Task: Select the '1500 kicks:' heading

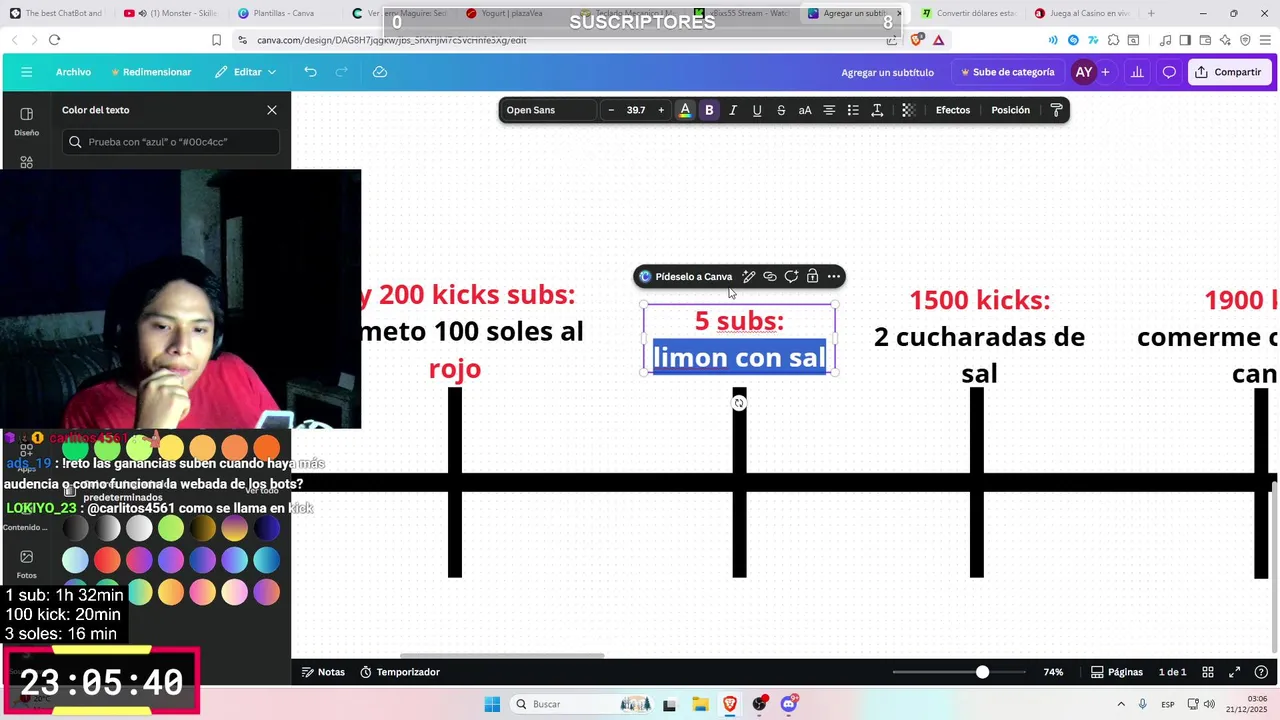Action: [x=979, y=300]
